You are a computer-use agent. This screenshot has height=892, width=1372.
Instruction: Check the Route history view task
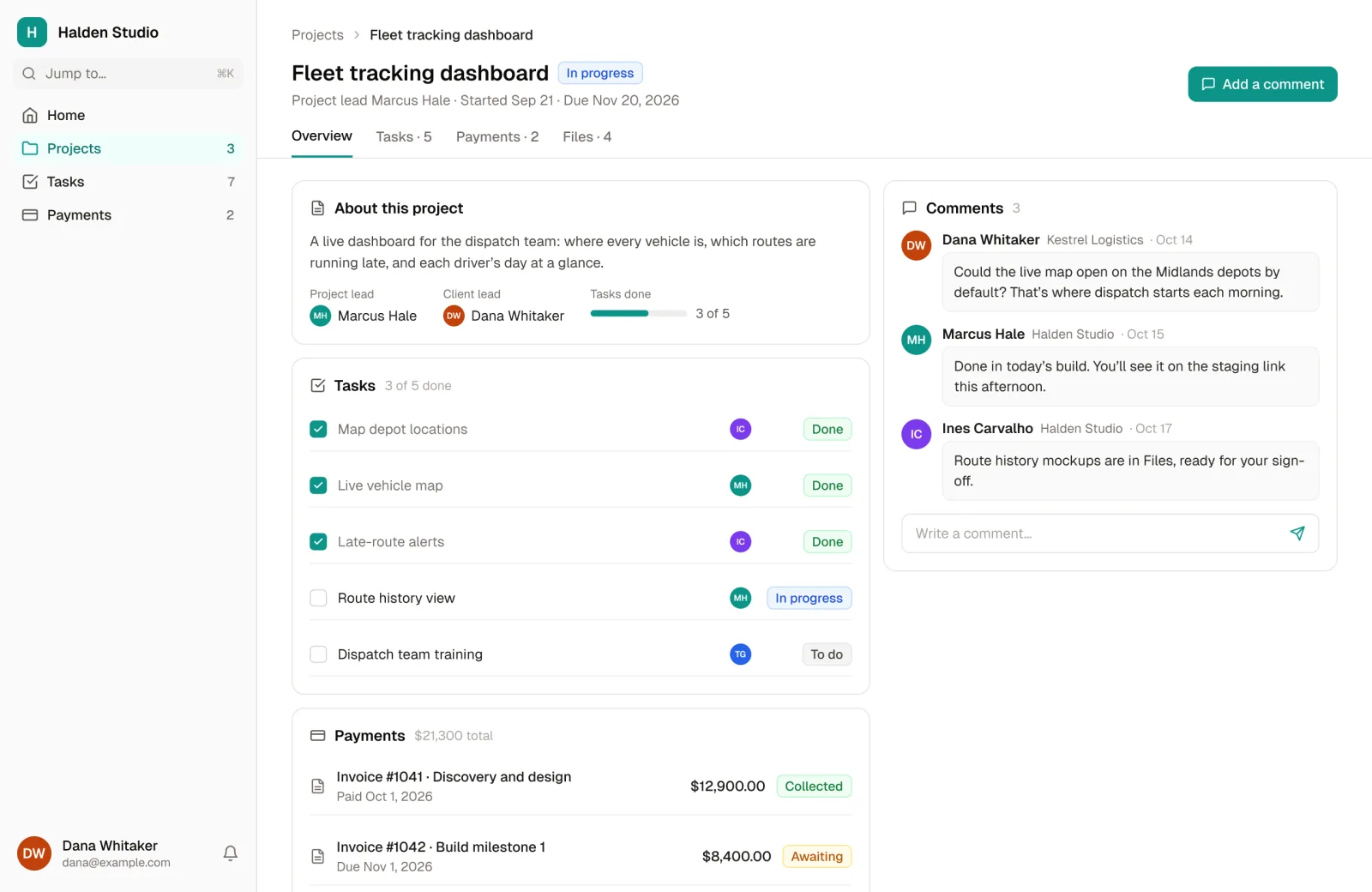(x=318, y=598)
